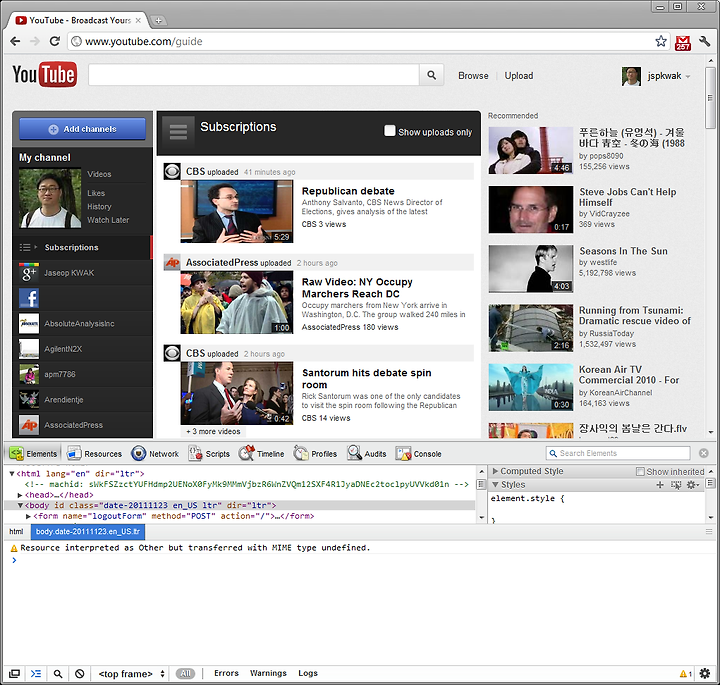
Task: Open DevTools Resources panel
Action: click(95, 454)
